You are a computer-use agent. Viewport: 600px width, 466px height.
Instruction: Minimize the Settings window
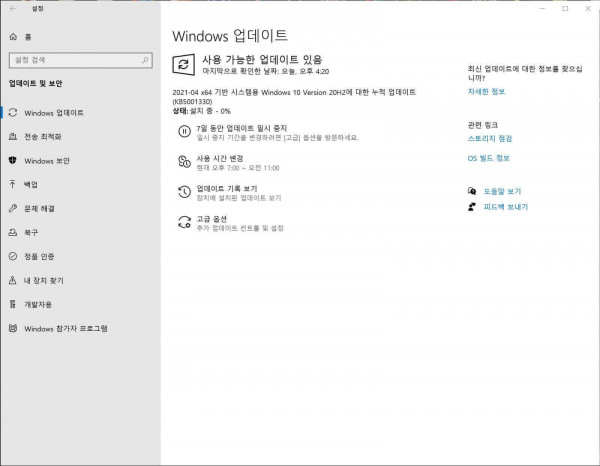click(x=542, y=8)
